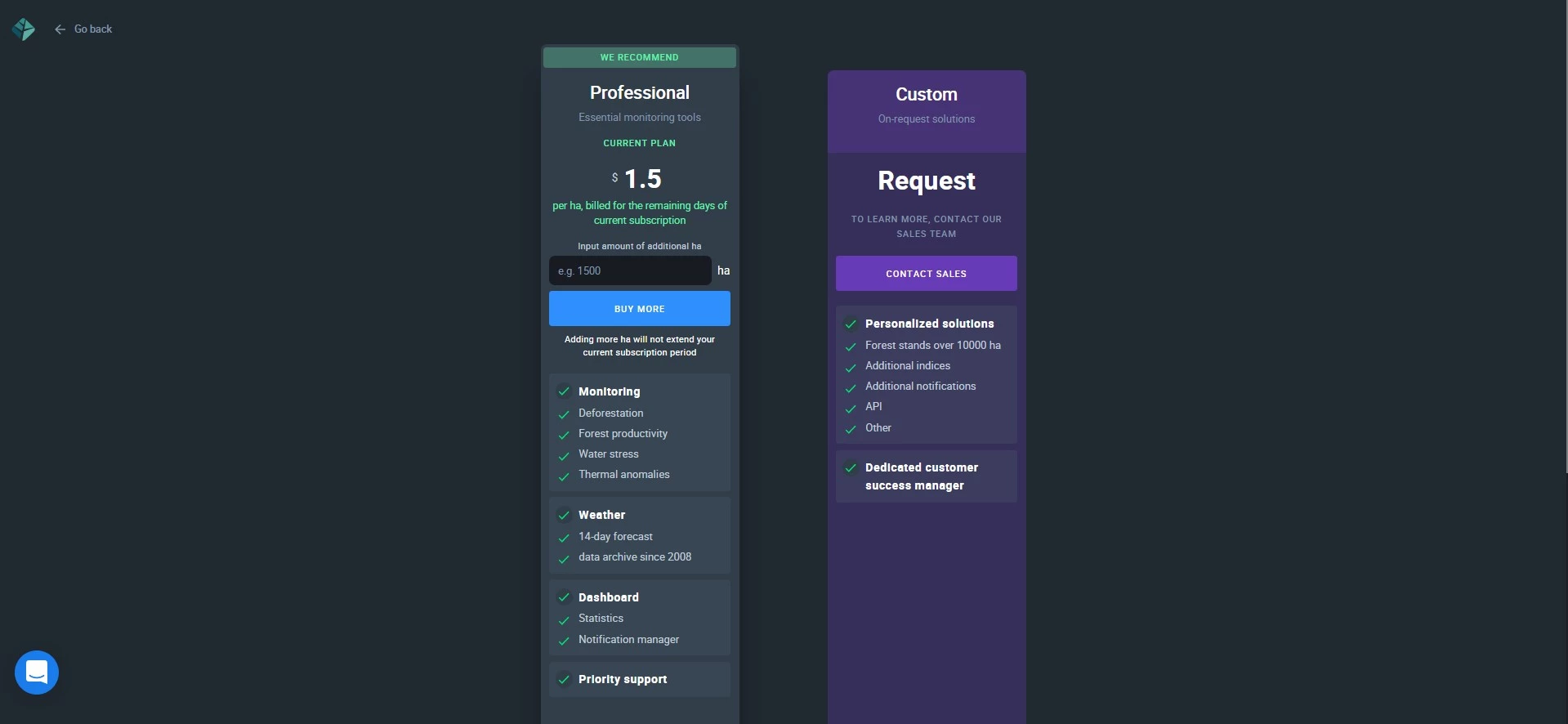Click the We Recommend banner
This screenshot has height=724, width=1568.
[639, 57]
